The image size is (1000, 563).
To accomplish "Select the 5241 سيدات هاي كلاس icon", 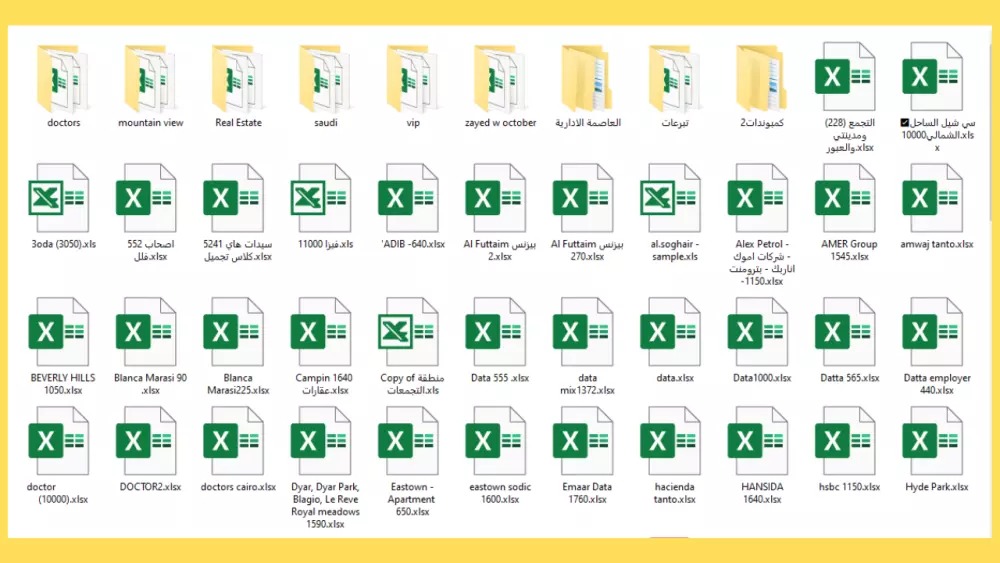I will click(x=233, y=198).
